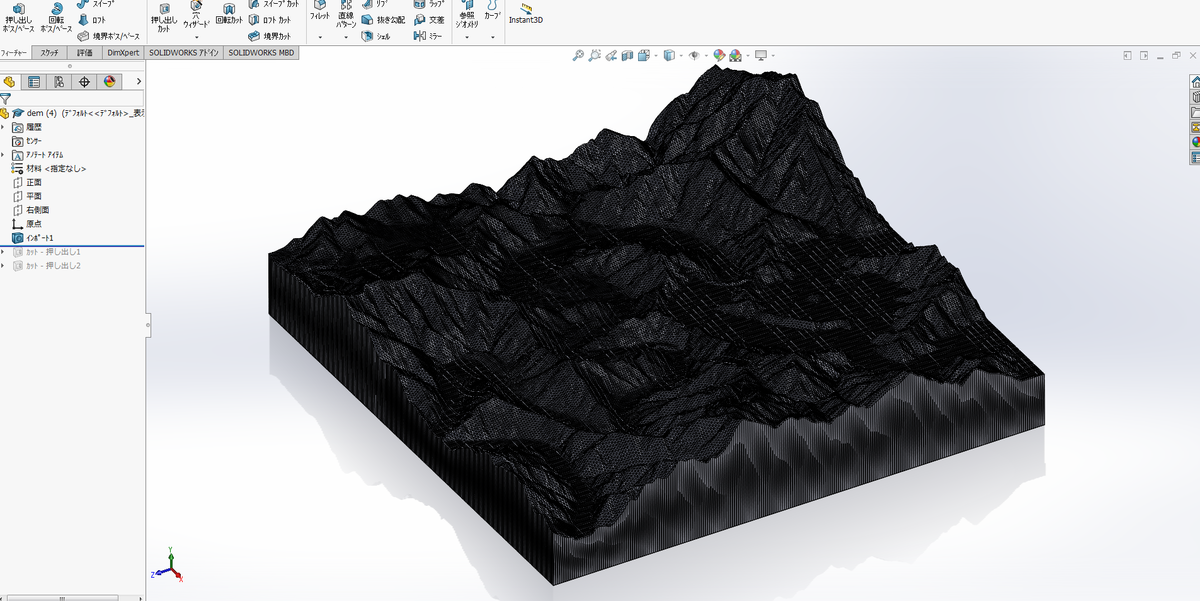Open View Settings monitor icon

coord(761,56)
